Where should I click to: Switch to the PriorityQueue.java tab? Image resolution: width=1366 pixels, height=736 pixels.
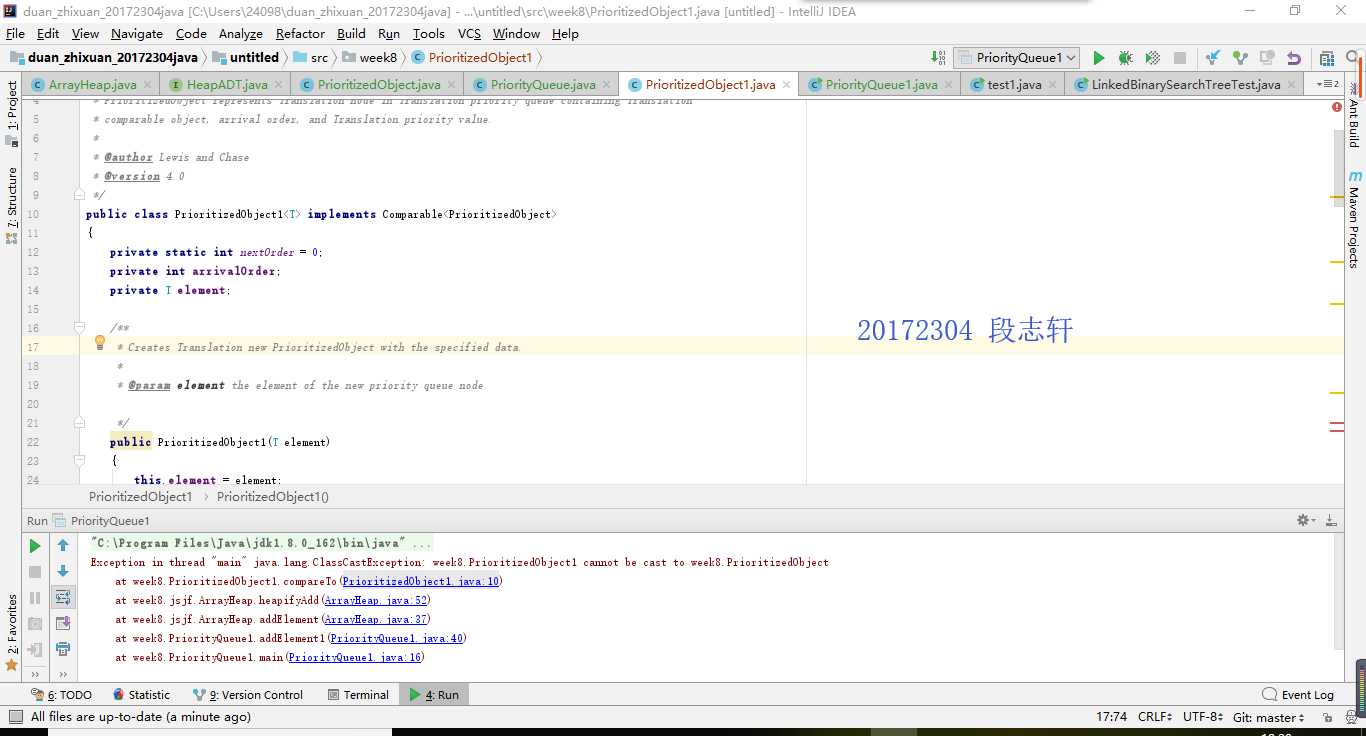pyautogui.click(x=543, y=84)
